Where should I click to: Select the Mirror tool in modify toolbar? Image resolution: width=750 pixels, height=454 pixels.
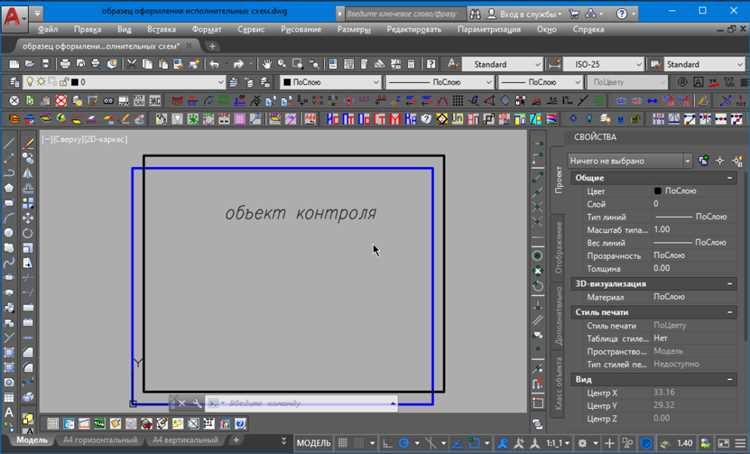[28, 173]
